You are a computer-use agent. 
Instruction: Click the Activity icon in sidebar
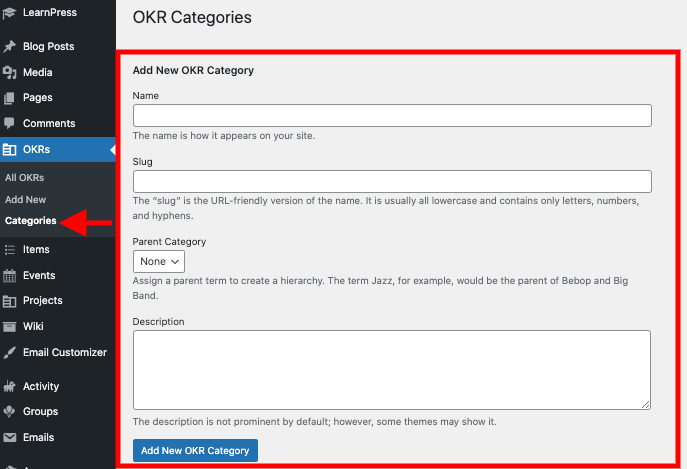click(x=10, y=386)
